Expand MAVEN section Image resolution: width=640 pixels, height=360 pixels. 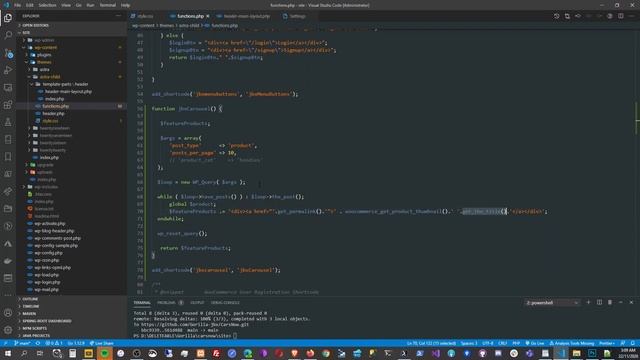[29, 313]
